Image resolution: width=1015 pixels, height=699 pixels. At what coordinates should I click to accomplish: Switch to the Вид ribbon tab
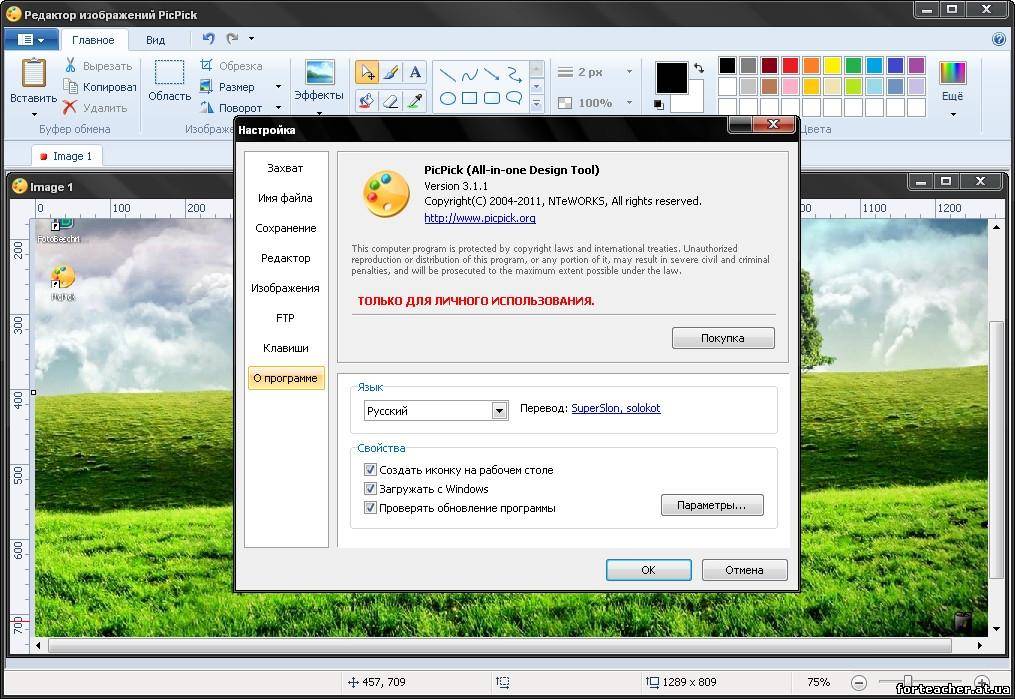pos(155,39)
